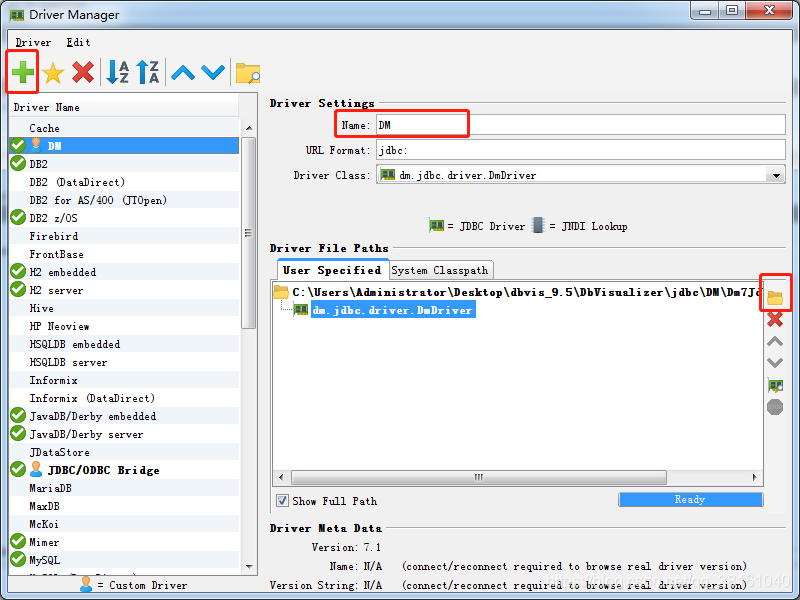
Task: Click the Driver Name column header
Action: [124, 108]
